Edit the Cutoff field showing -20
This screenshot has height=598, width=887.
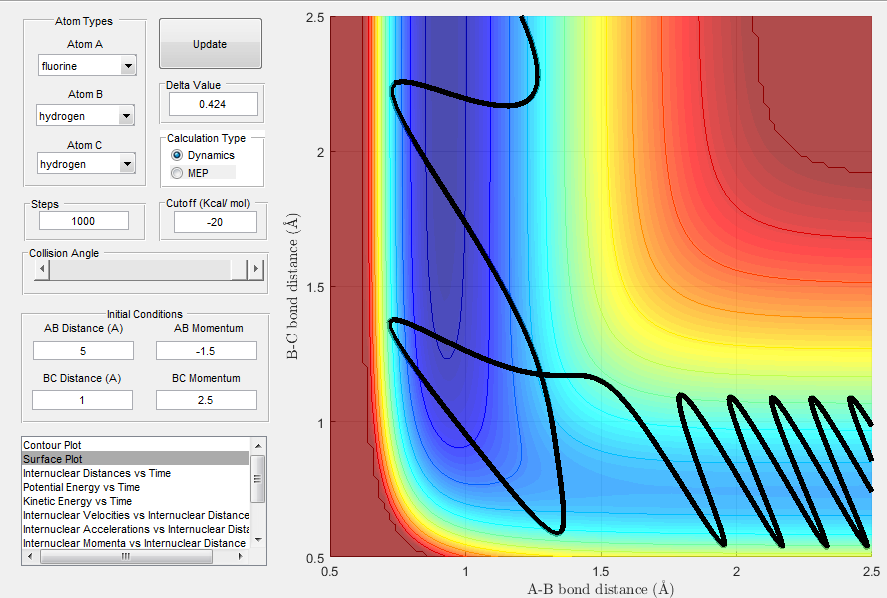coord(215,222)
